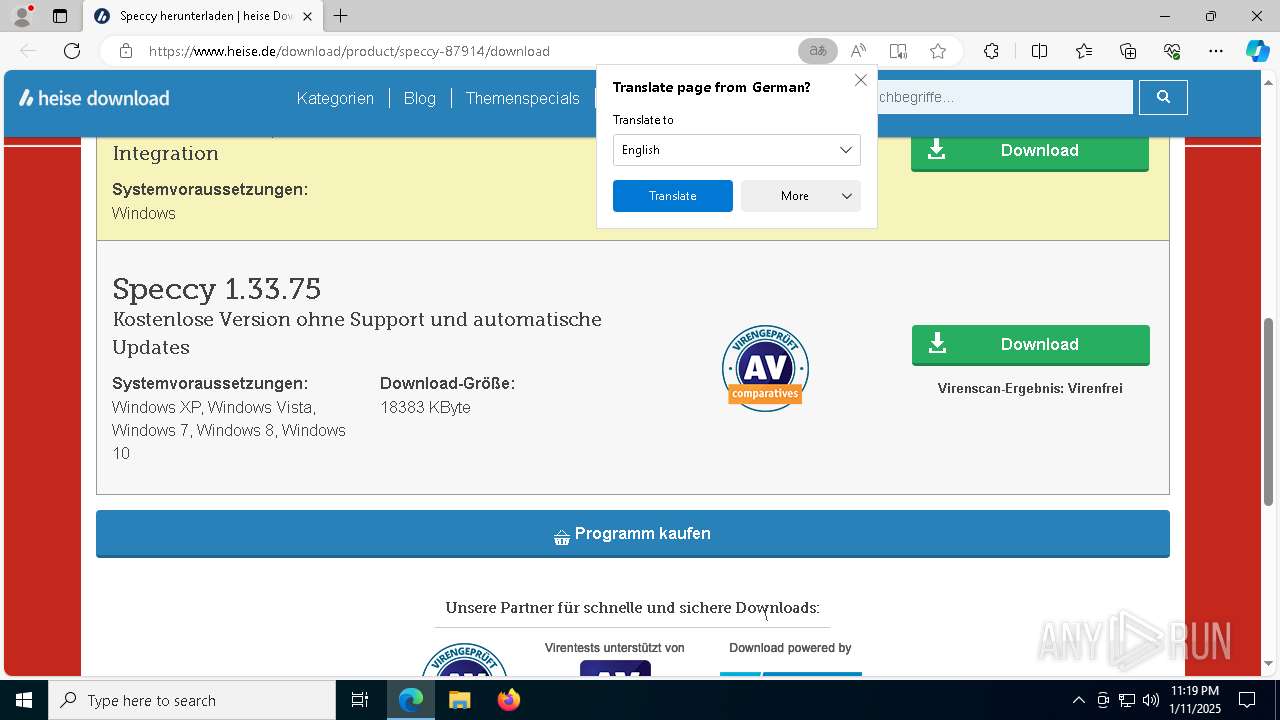1280x720 pixels.
Task: Click Programm kaufen button
Action: pyautogui.click(x=633, y=534)
